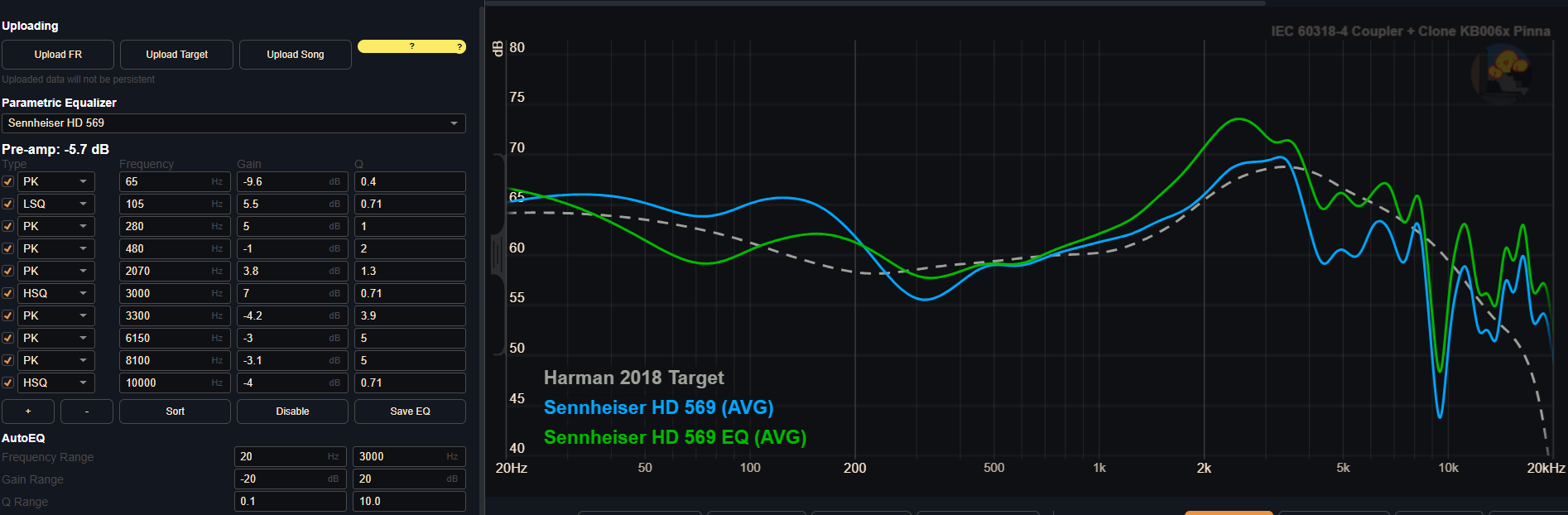1568x515 pixels.
Task: Click the 480 Hz frequency field
Action: (175, 248)
